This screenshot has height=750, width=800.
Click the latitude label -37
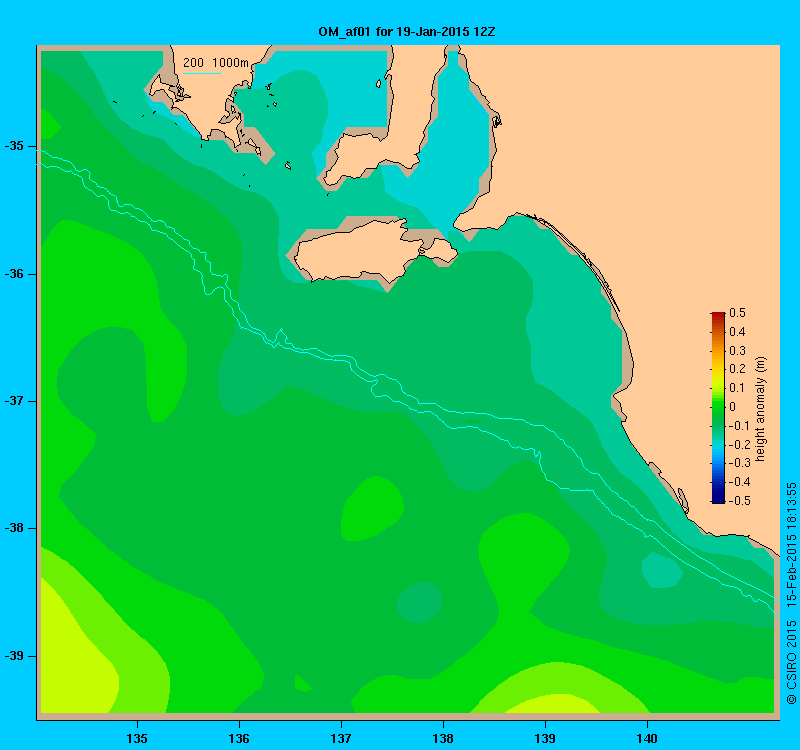[14, 401]
